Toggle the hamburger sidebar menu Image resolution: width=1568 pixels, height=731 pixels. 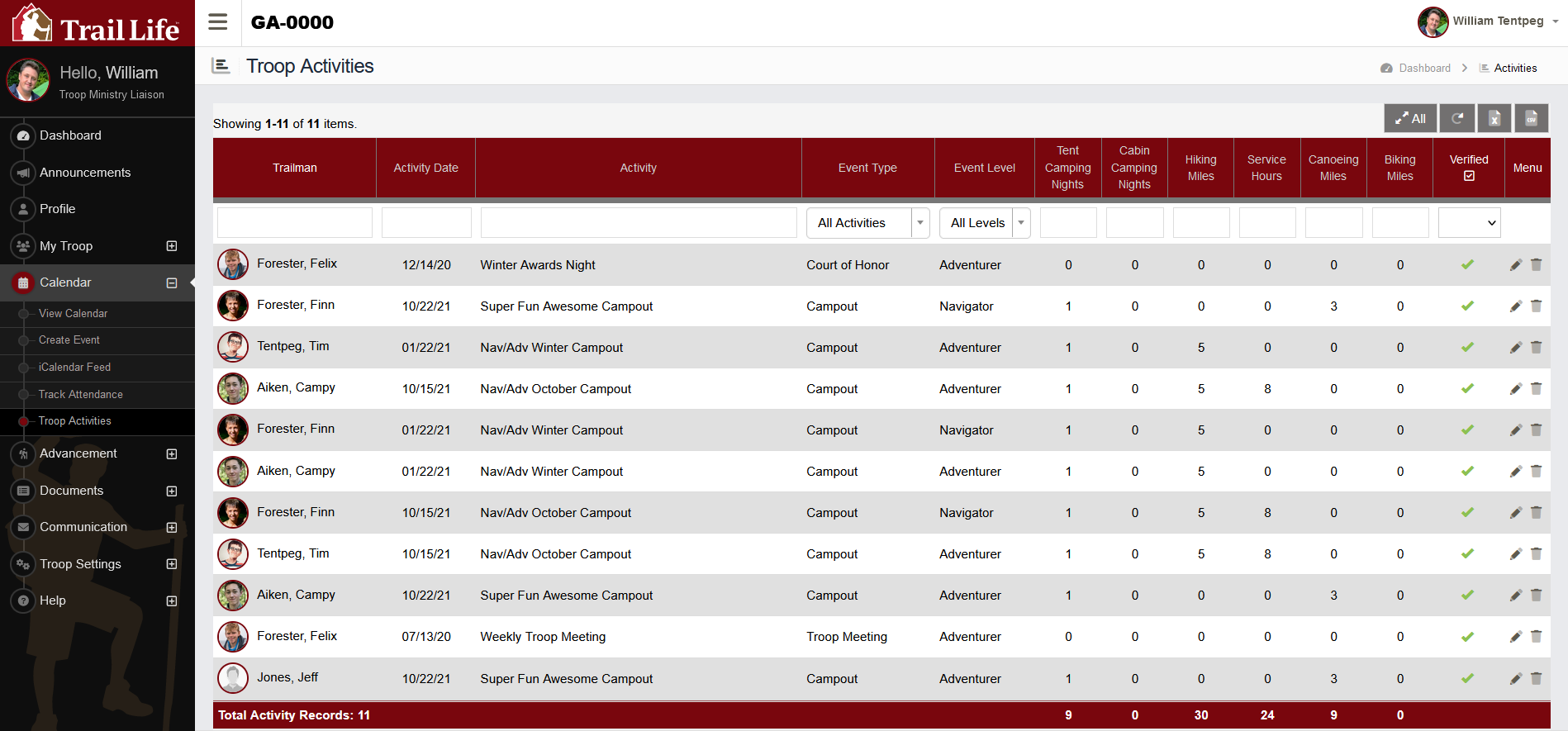[217, 22]
